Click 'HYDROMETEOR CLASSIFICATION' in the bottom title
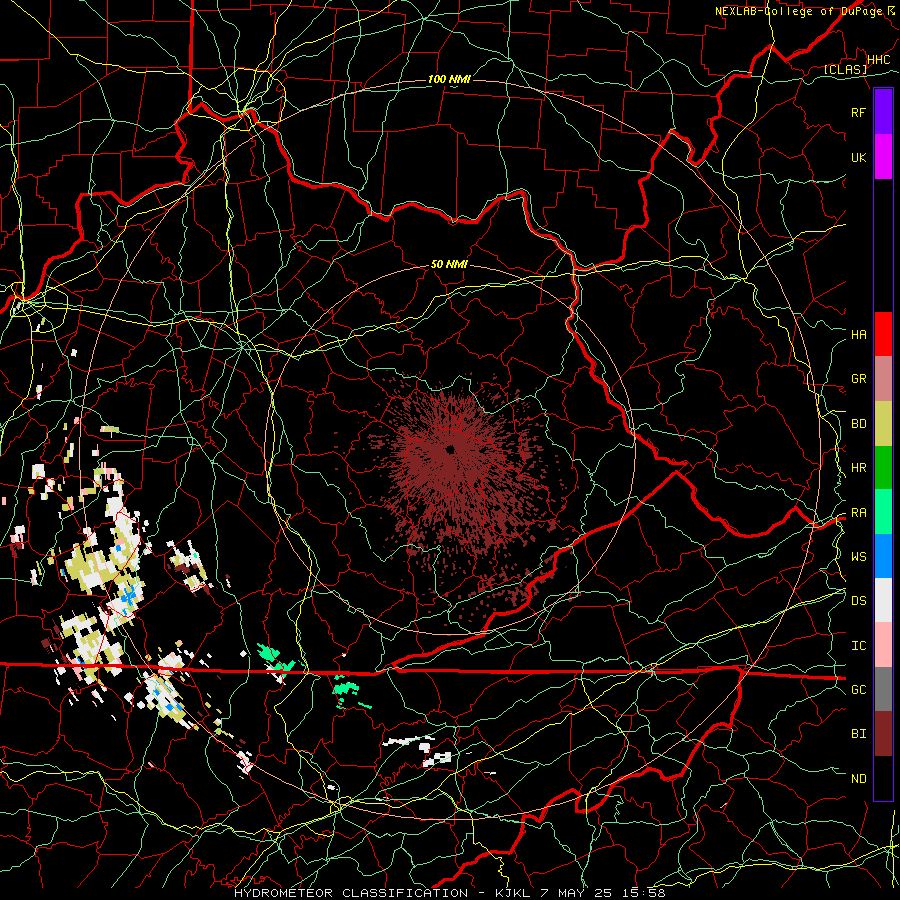Screen dimensions: 900x900 [x=351, y=893]
